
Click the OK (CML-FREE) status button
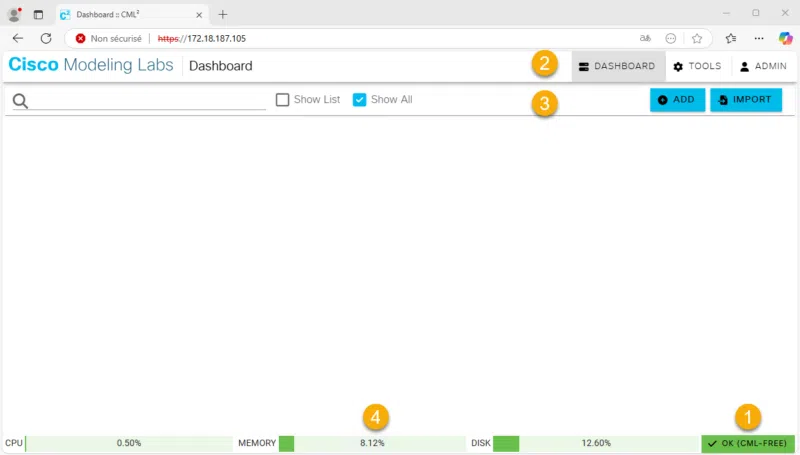click(748, 443)
